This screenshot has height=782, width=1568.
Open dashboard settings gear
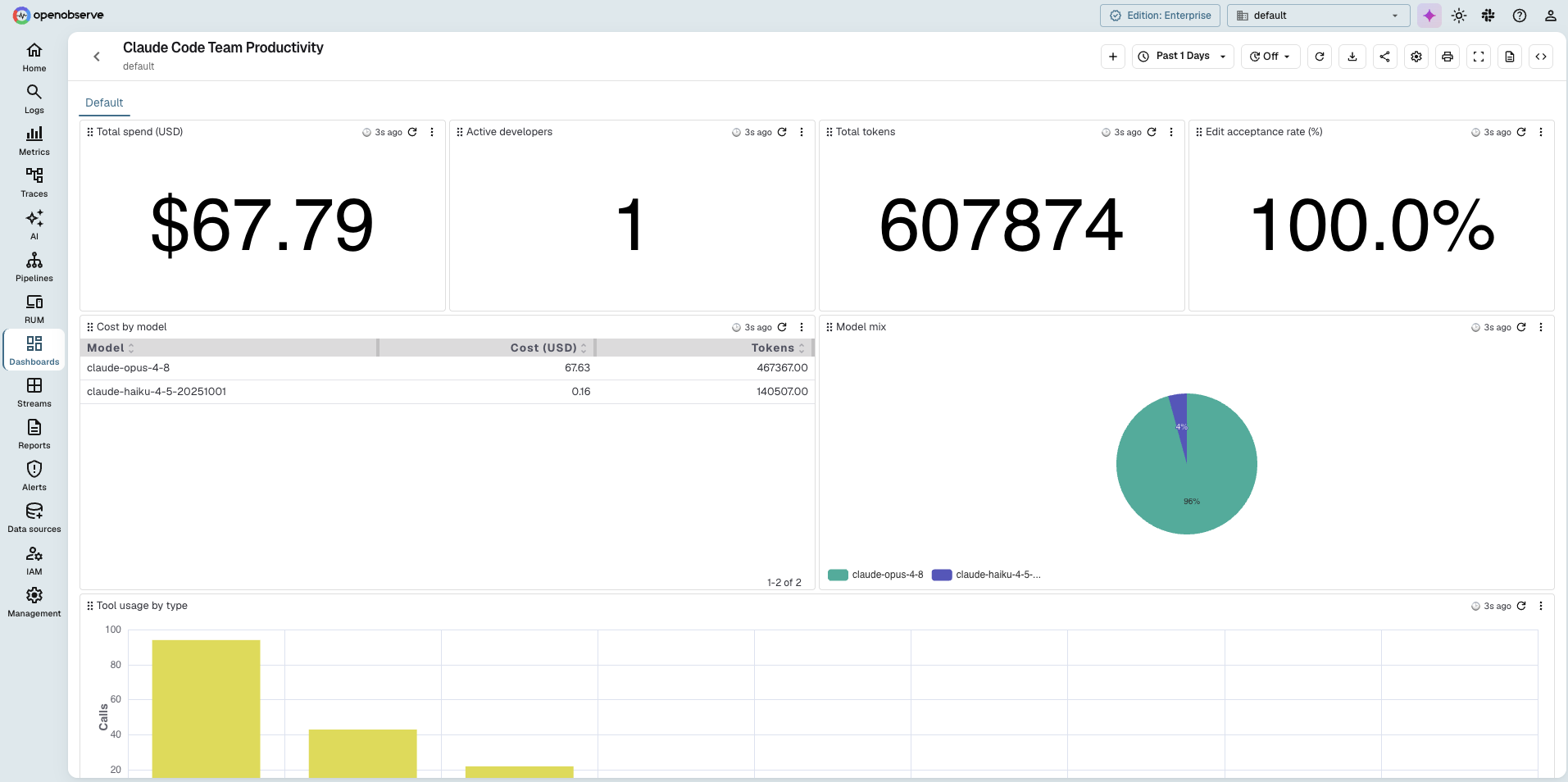point(1416,57)
